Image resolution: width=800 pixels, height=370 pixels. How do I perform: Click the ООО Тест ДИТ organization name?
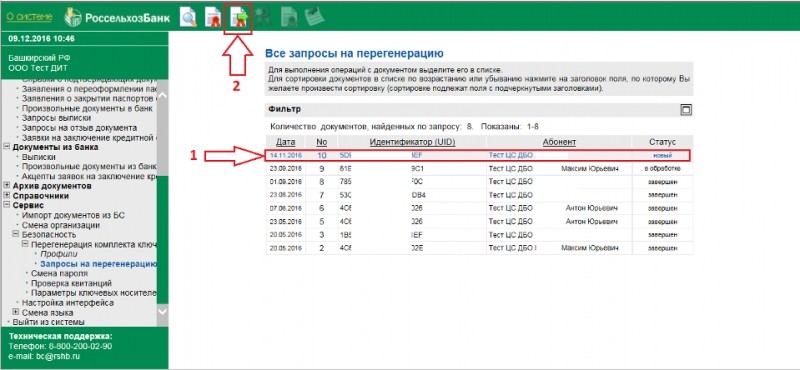tap(38, 68)
